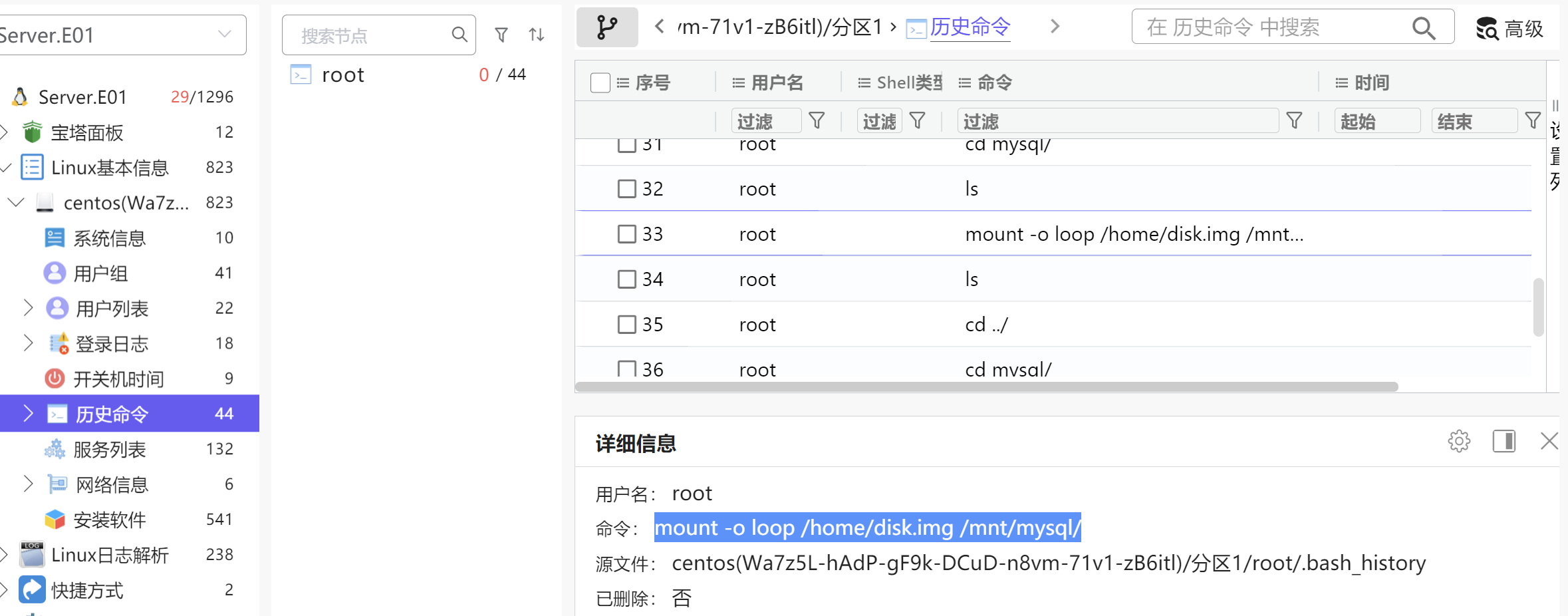Screen dimensions: 1568x616
Task: Click the horizontal scrollbar of the table
Action: point(986,387)
